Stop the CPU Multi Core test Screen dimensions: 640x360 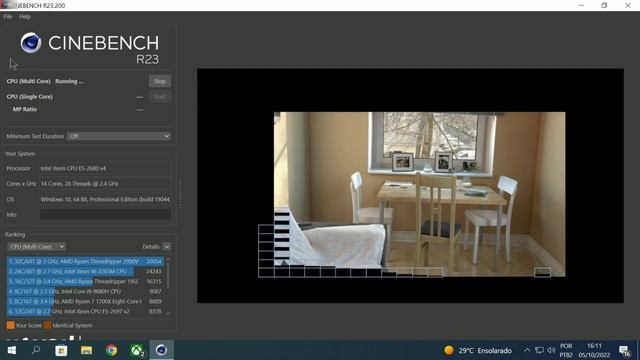pos(160,81)
